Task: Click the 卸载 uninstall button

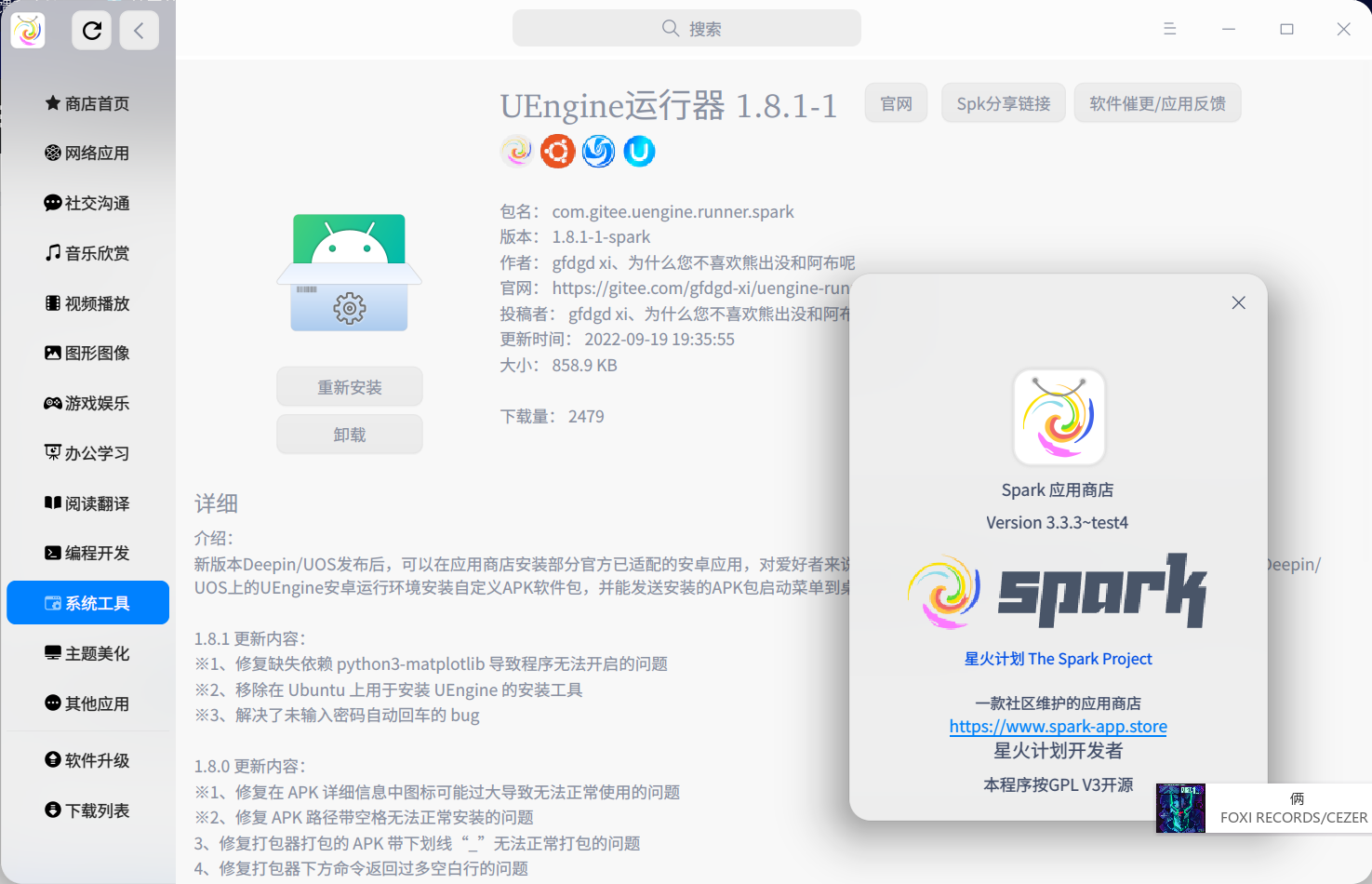Action: [x=349, y=434]
